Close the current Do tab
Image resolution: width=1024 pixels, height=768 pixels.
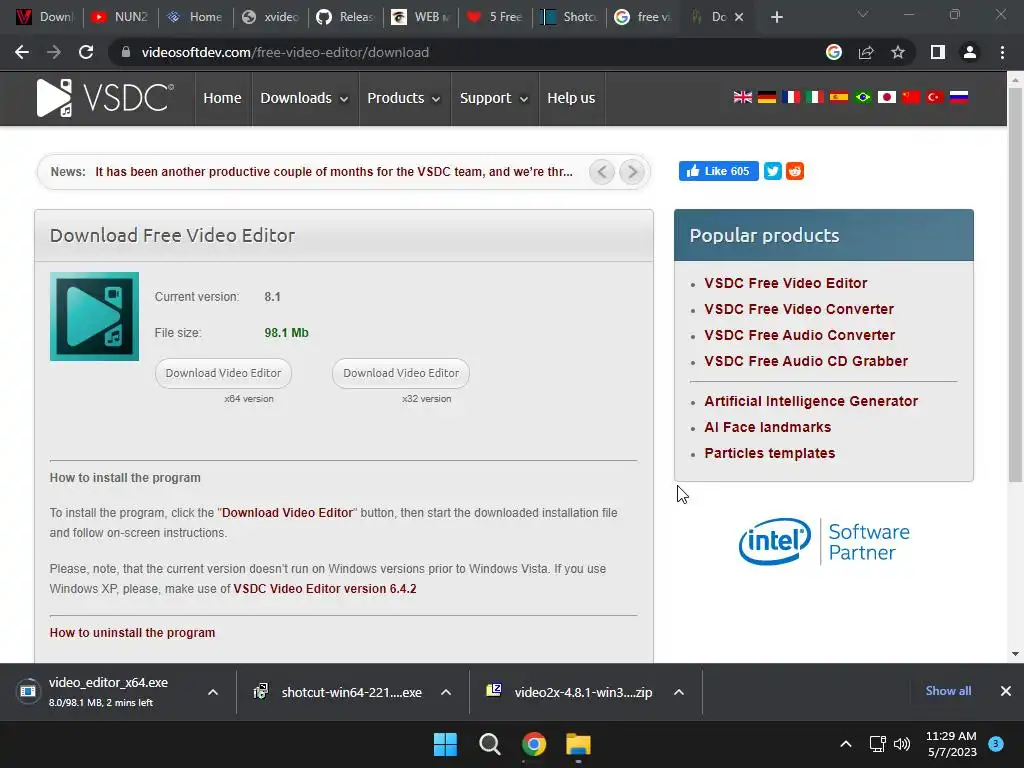coord(739,17)
